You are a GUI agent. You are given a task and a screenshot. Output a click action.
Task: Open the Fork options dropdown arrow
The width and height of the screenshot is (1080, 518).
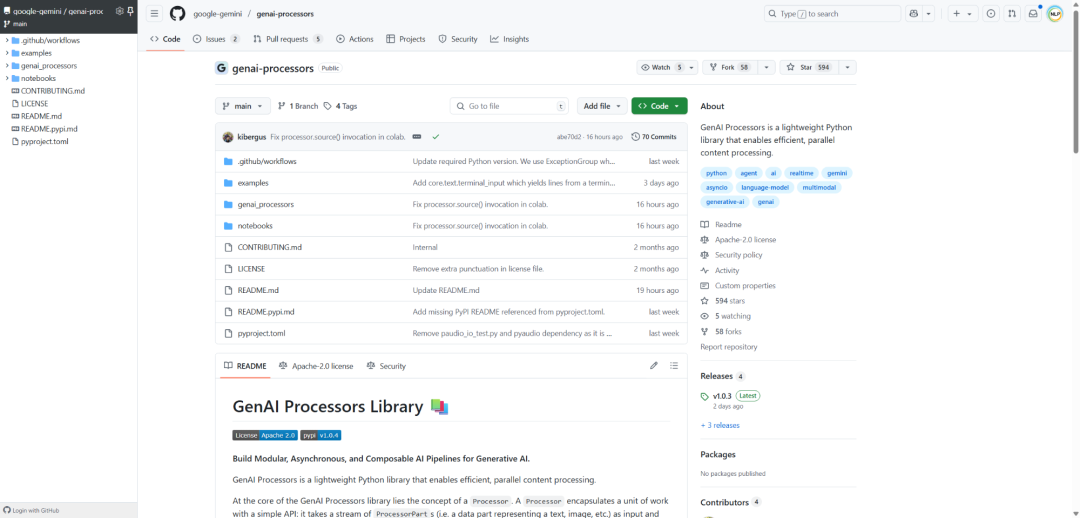point(767,68)
